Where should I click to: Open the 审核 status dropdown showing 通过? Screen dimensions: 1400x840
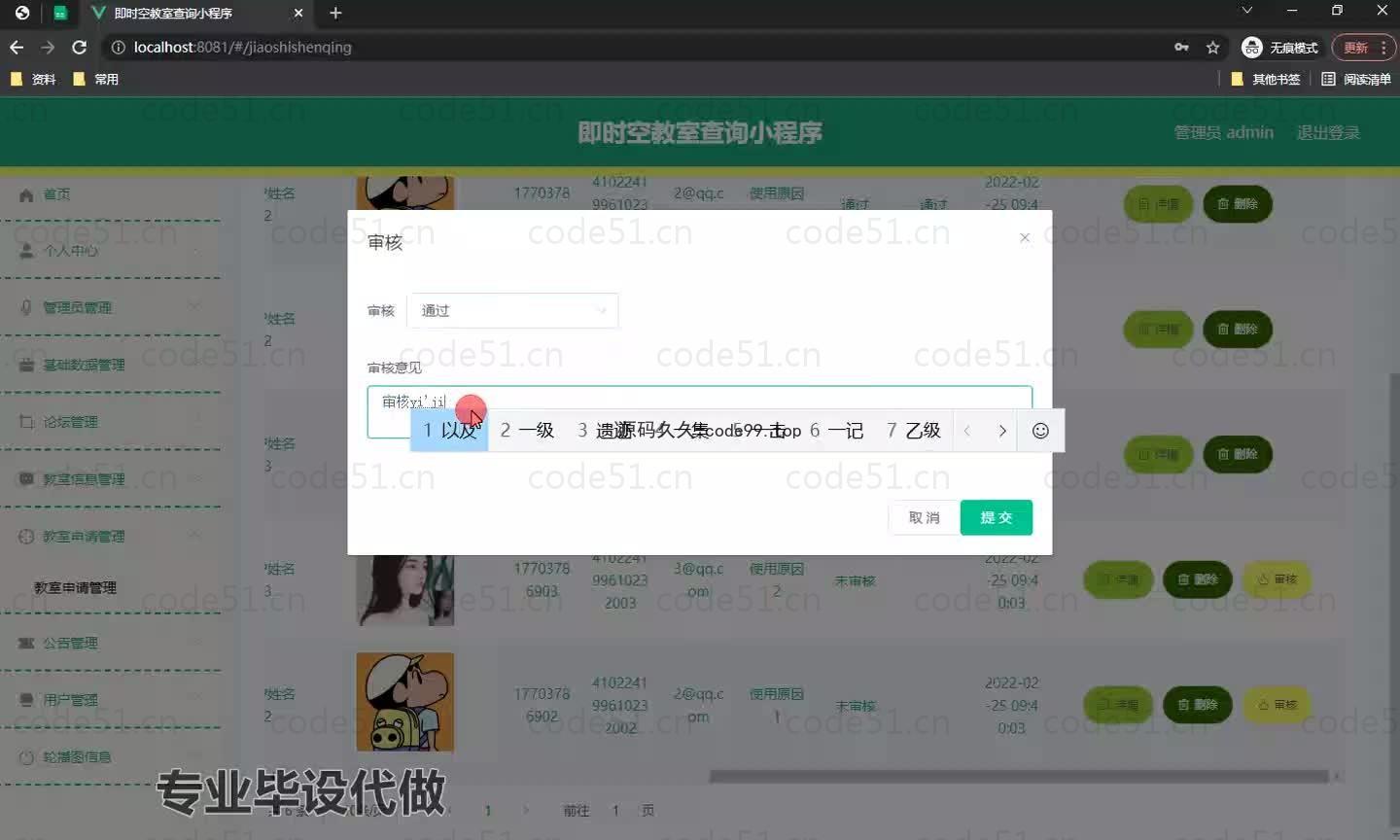pyautogui.click(x=512, y=310)
